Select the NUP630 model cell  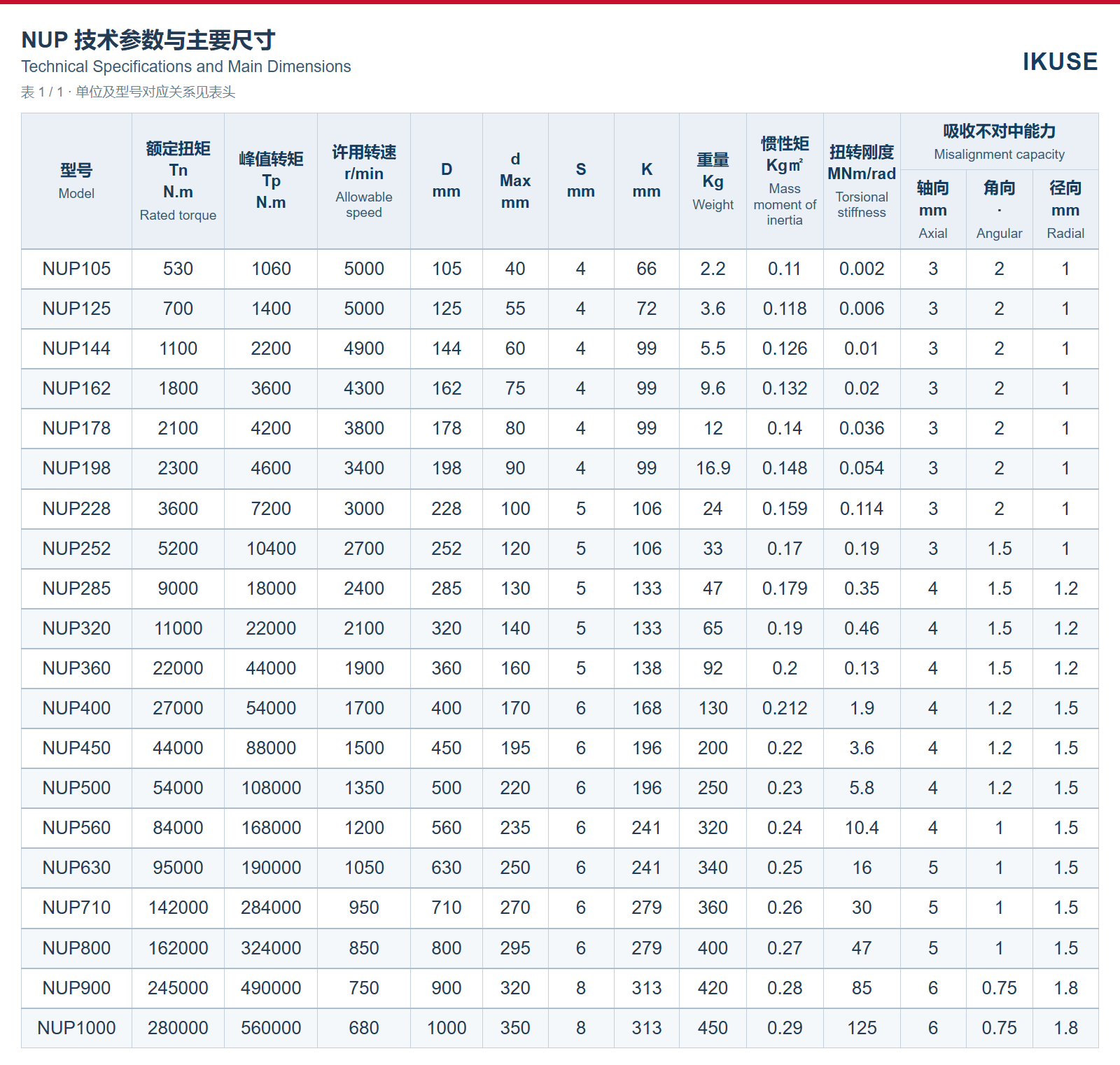[76, 868]
